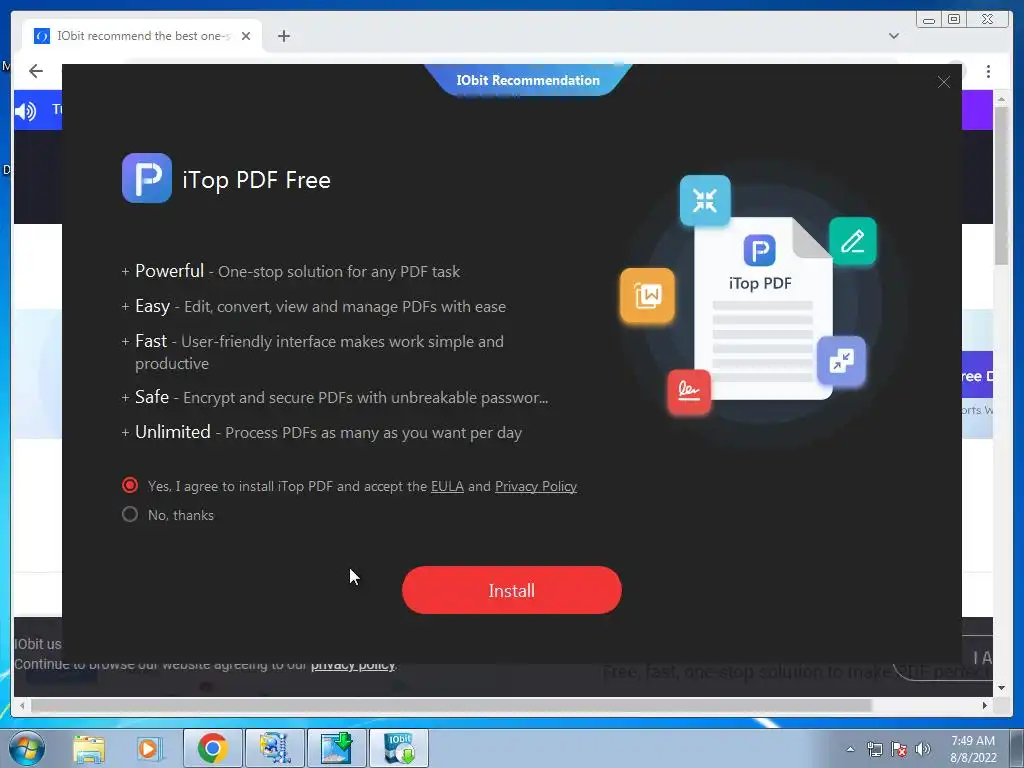Click the iTop PDF document illustration

[763, 308]
